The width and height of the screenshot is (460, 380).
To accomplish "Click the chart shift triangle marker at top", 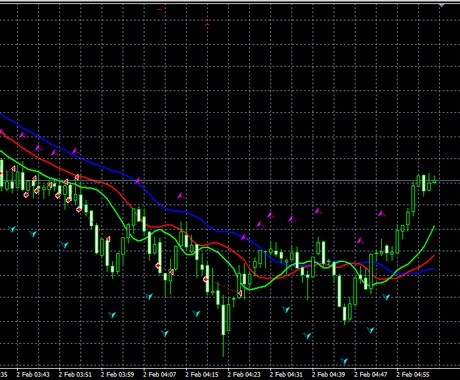I will point(442,5).
